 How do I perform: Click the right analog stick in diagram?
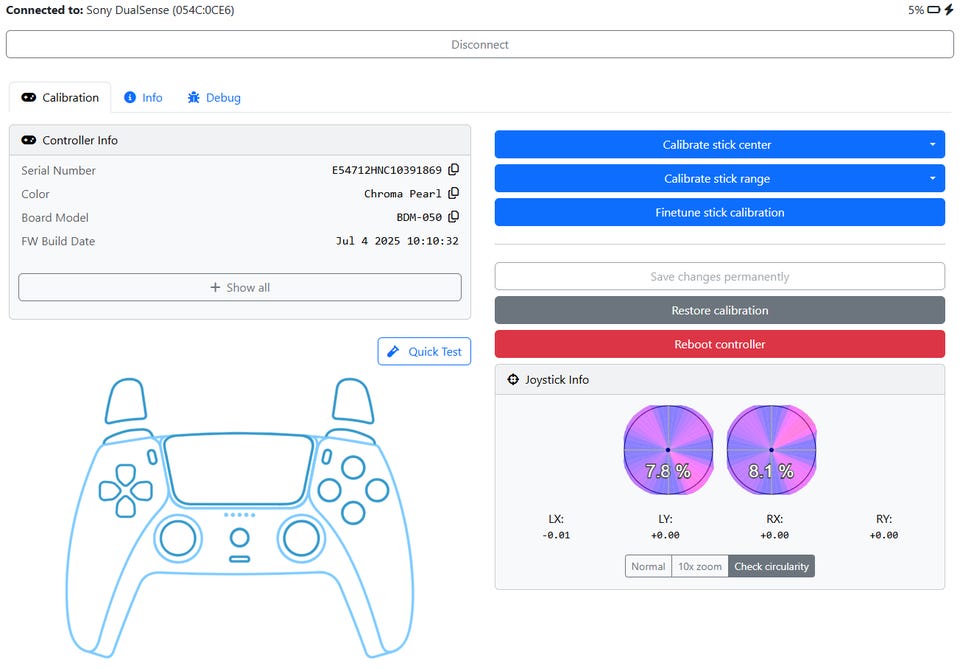click(x=301, y=538)
